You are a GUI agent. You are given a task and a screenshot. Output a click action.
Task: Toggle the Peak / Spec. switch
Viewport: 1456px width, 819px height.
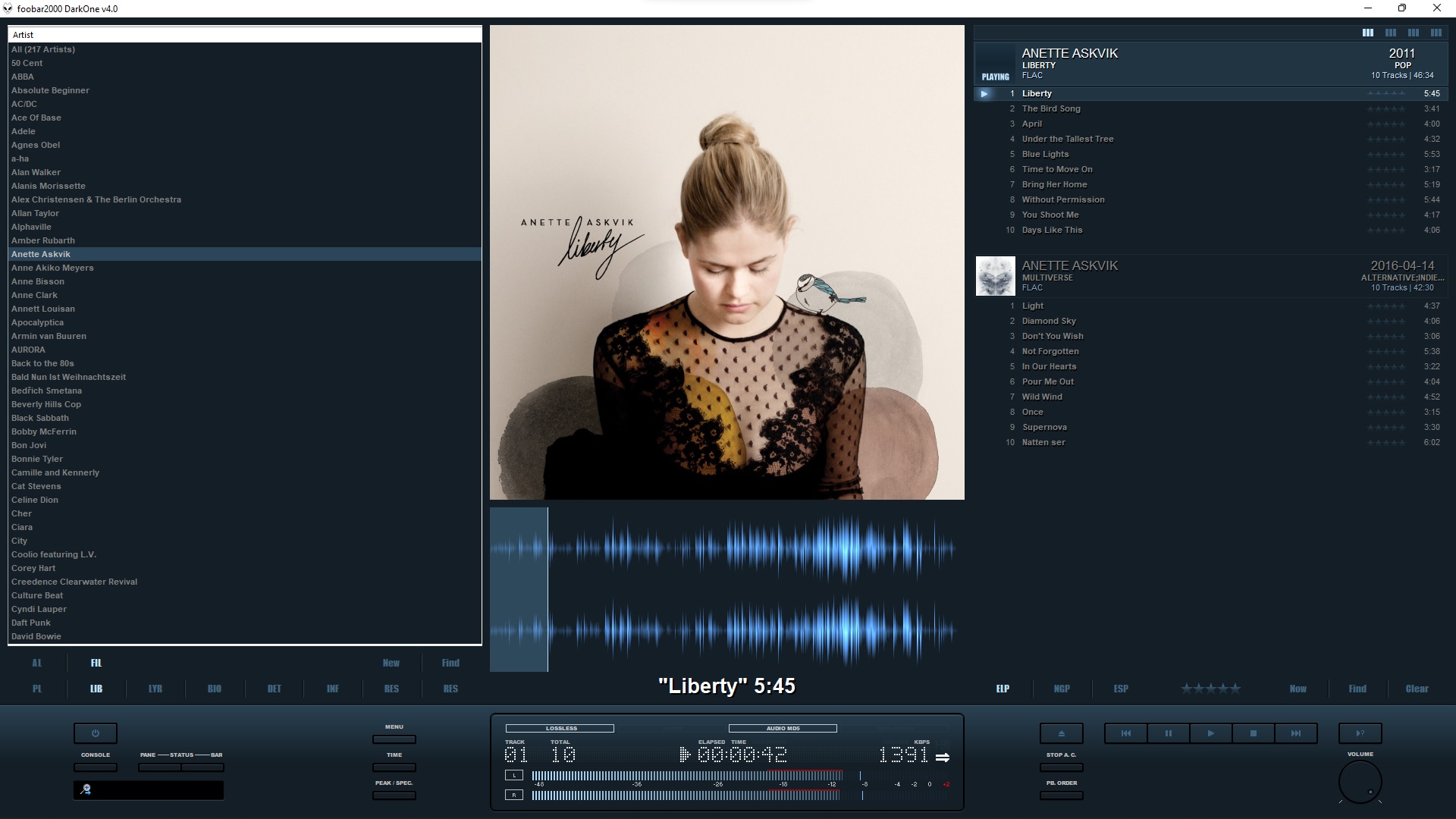click(x=394, y=795)
